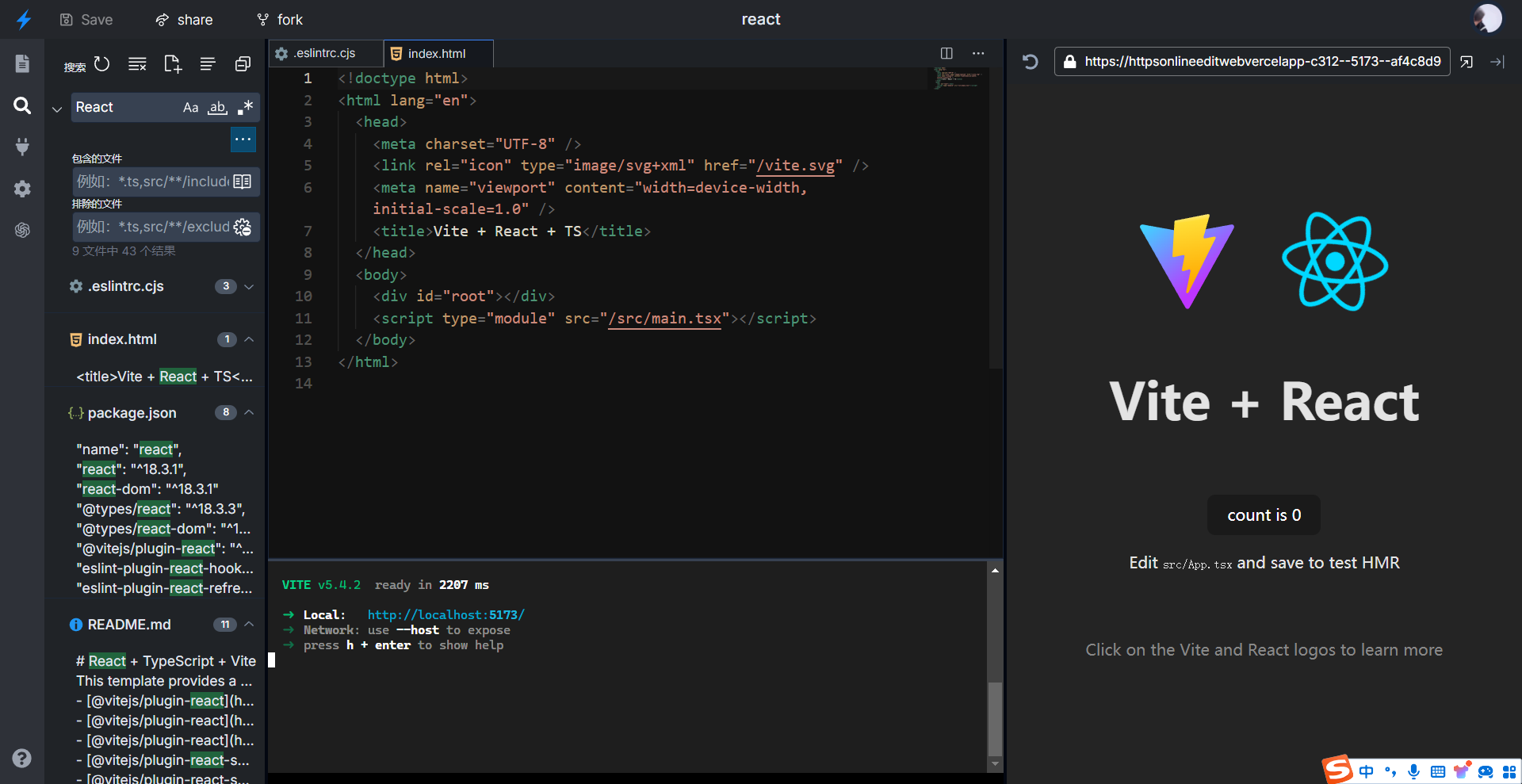This screenshot has width=1522, height=784.
Task: Click the Sogou voice input microphone
Action: pyautogui.click(x=1414, y=771)
